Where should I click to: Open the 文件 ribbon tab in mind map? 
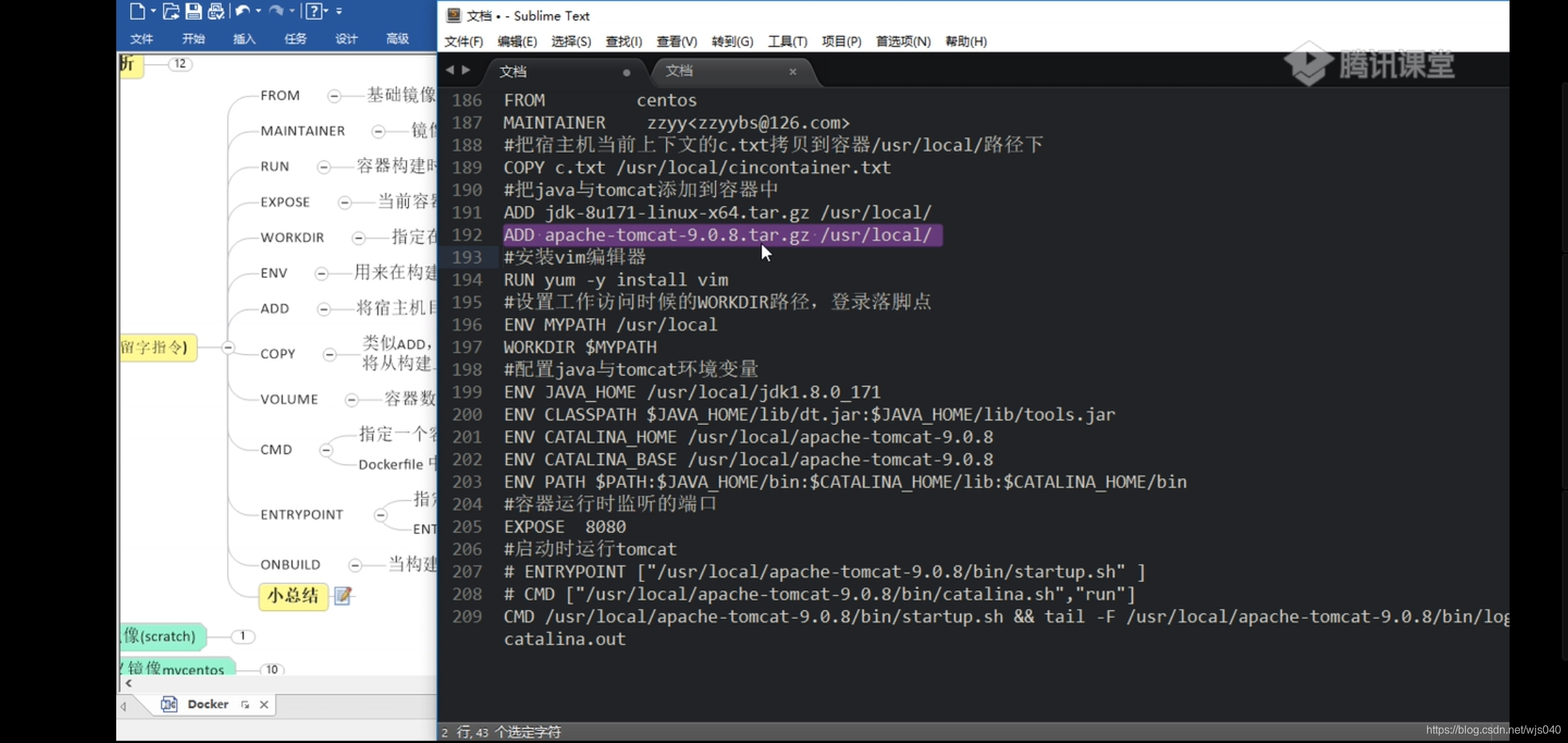142,39
